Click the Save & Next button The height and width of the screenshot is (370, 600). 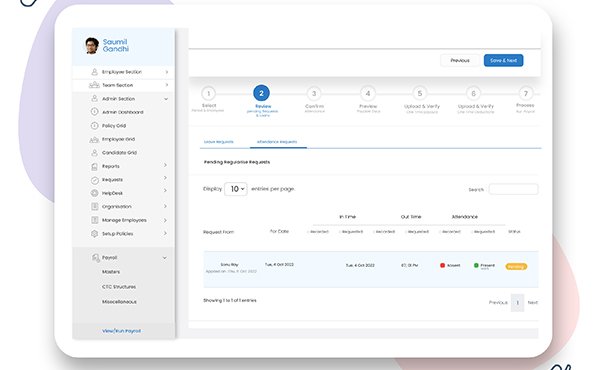click(503, 60)
